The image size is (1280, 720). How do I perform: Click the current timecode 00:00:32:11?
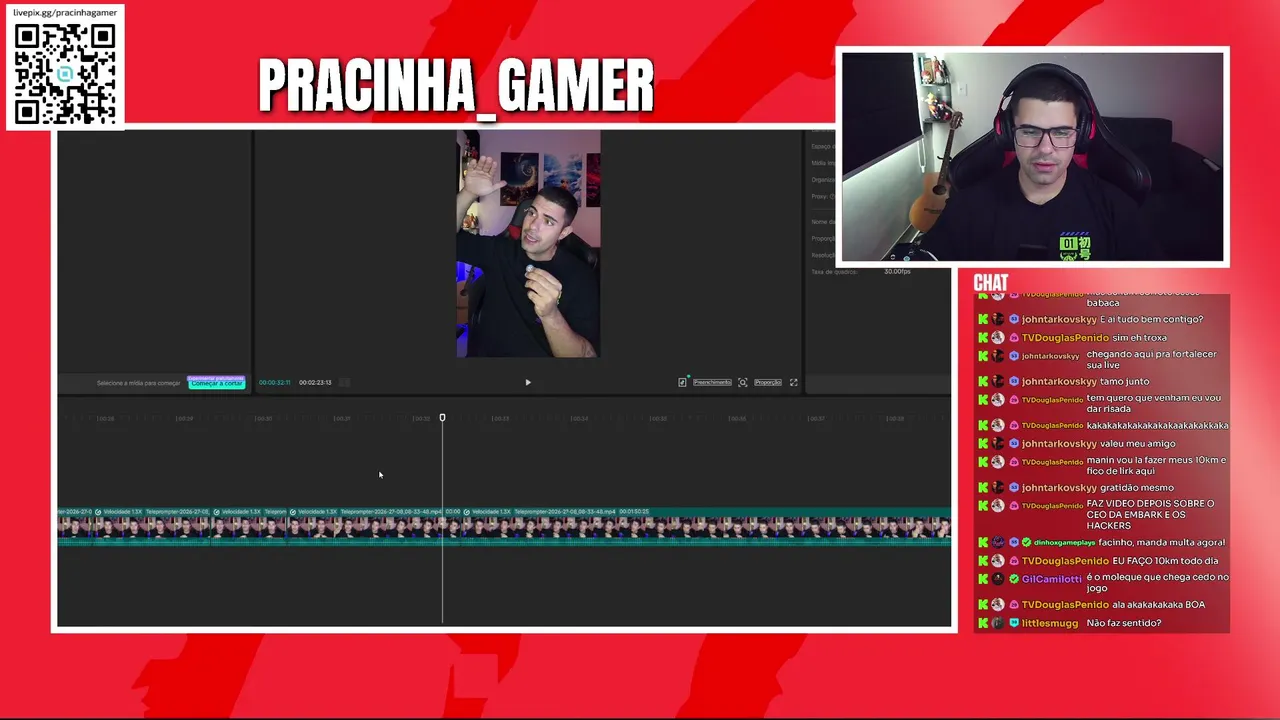[274, 382]
